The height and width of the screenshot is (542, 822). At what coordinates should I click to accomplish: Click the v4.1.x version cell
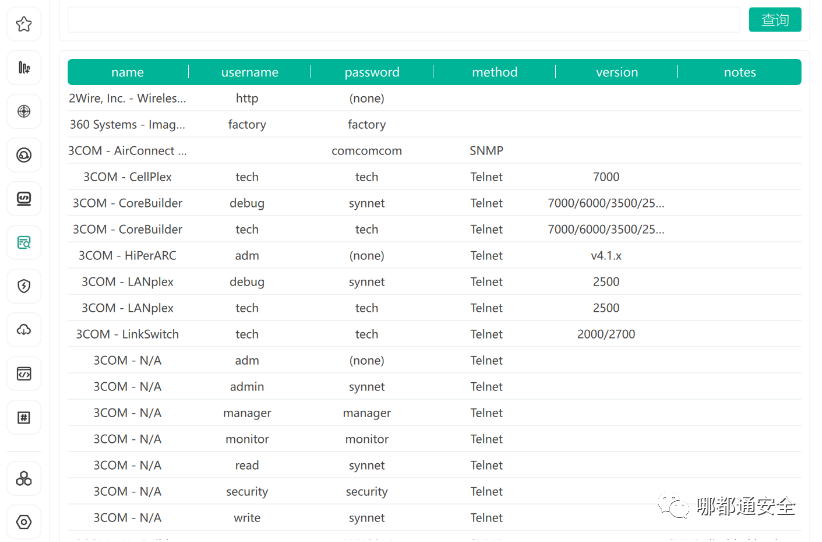tap(606, 256)
